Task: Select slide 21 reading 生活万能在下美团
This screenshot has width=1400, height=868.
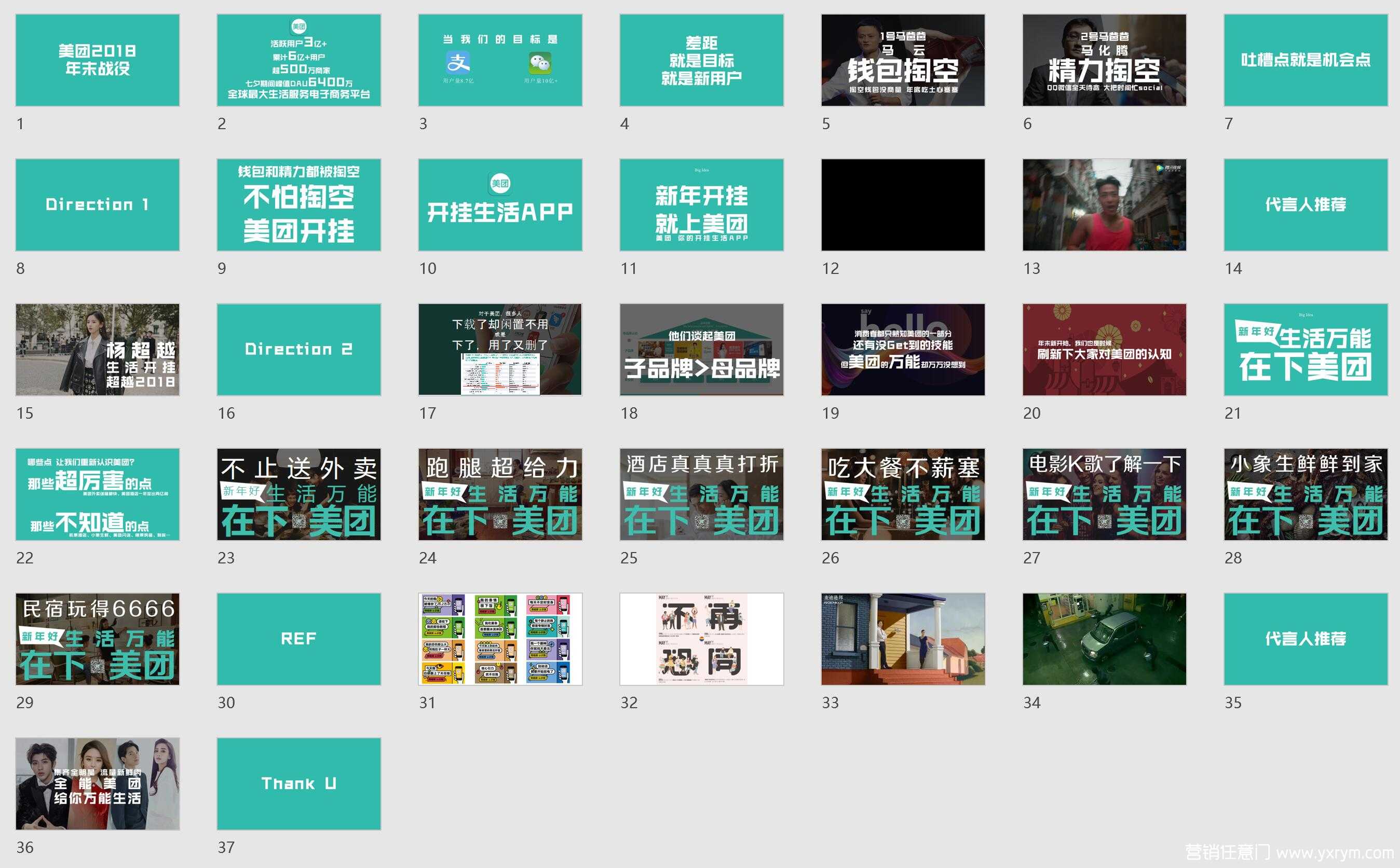Action: [1306, 350]
